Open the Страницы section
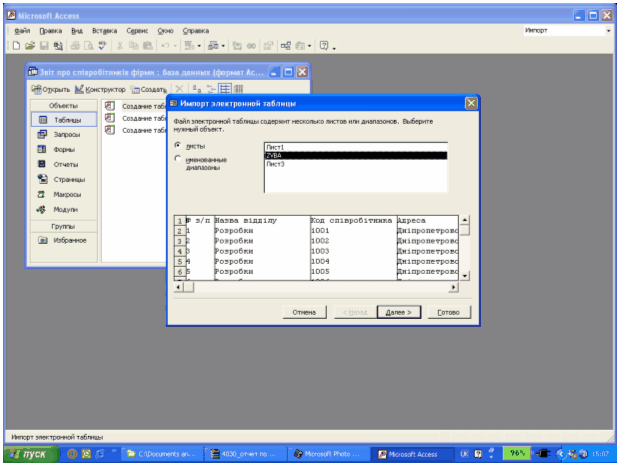The image size is (619, 465). (67, 179)
